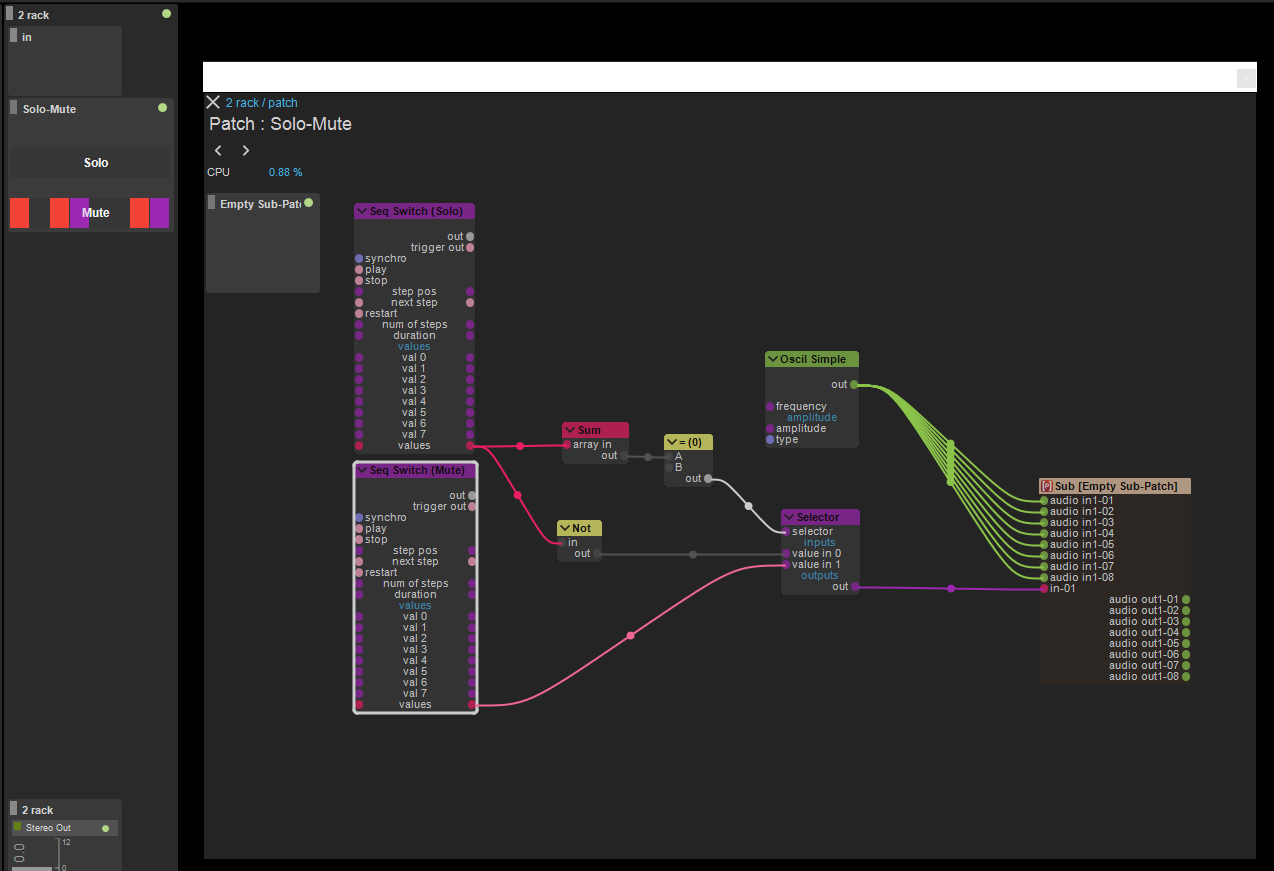
Task: Collapse the Seq Switch (Solo) module
Action: point(362,212)
